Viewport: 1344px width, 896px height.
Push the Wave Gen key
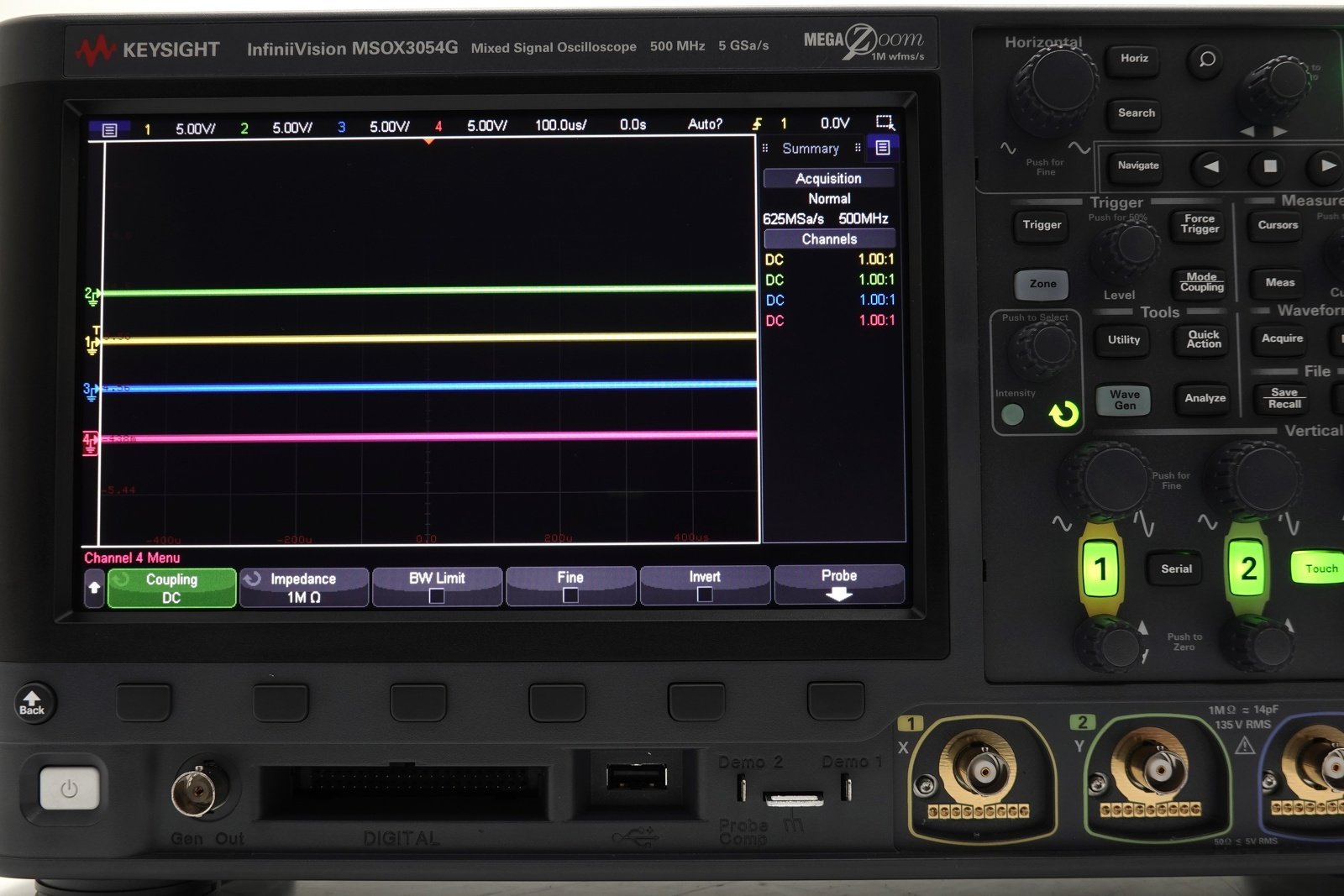pos(1124,401)
